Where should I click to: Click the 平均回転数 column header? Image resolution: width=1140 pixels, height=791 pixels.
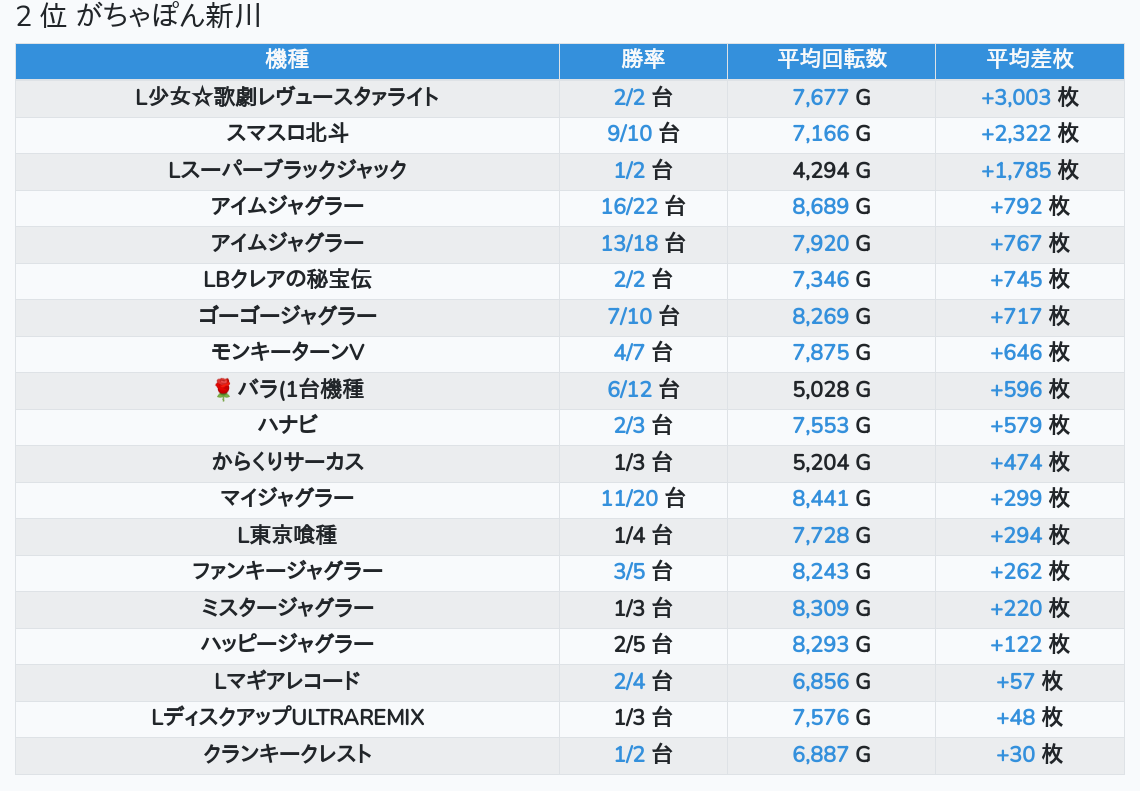(x=831, y=60)
